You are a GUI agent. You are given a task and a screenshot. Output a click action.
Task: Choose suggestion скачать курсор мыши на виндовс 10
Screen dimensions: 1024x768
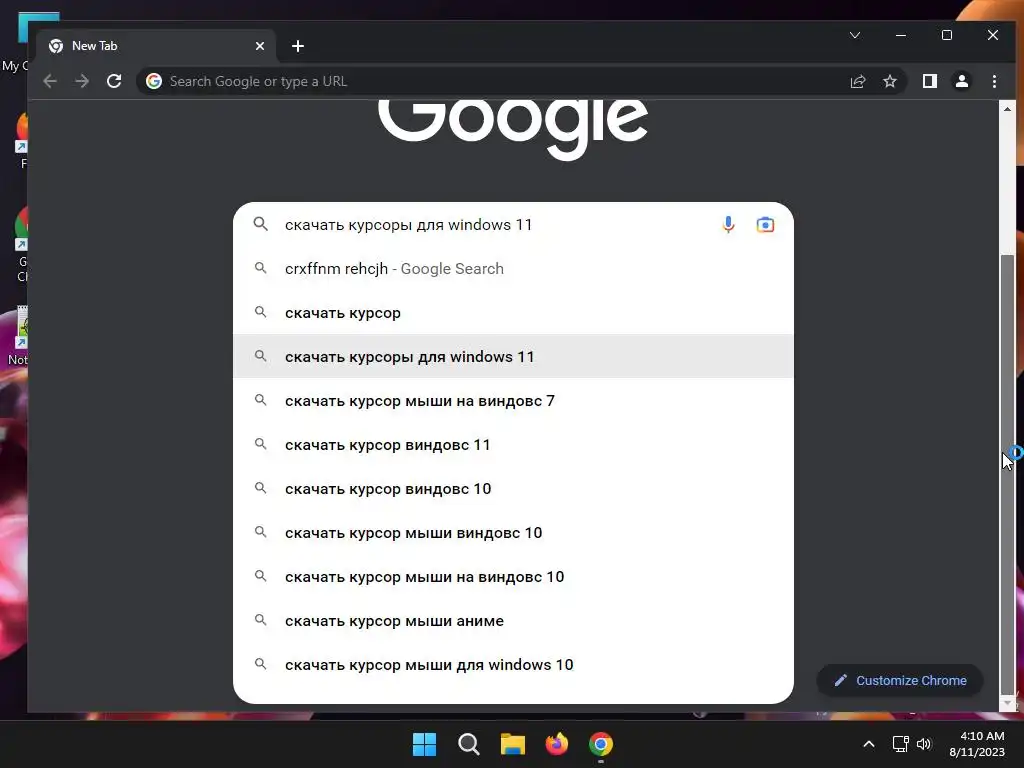click(x=513, y=576)
